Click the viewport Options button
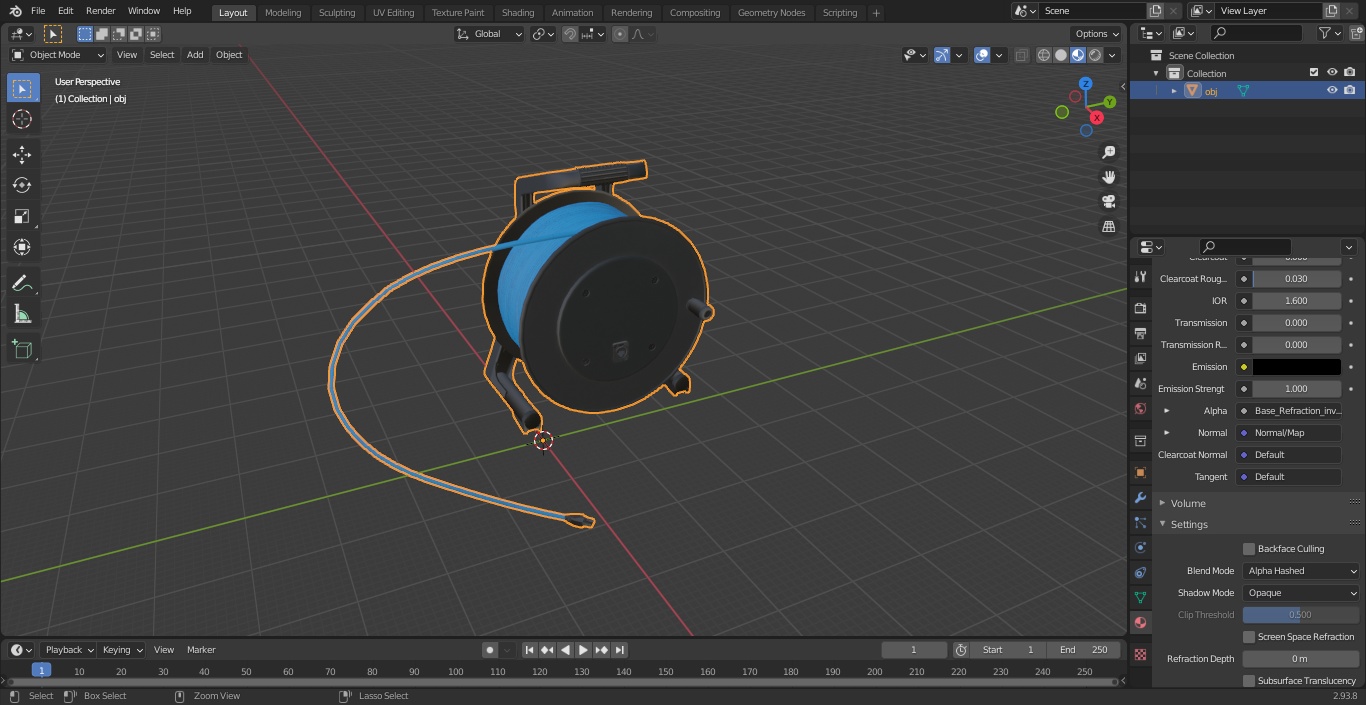Screen dimensions: 1366x705 [1096, 33]
